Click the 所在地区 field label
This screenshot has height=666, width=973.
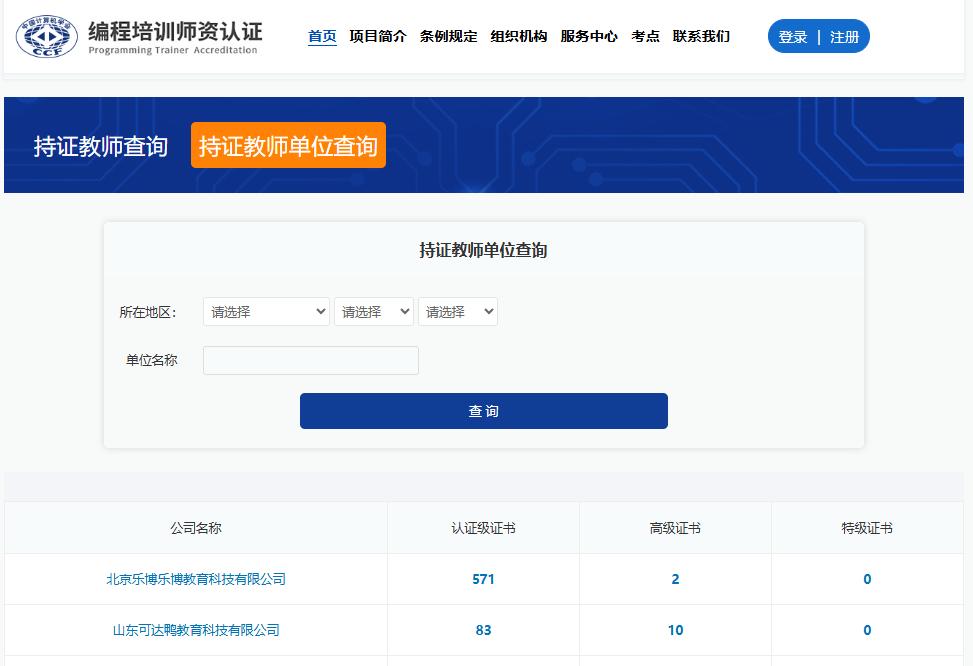coord(148,312)
